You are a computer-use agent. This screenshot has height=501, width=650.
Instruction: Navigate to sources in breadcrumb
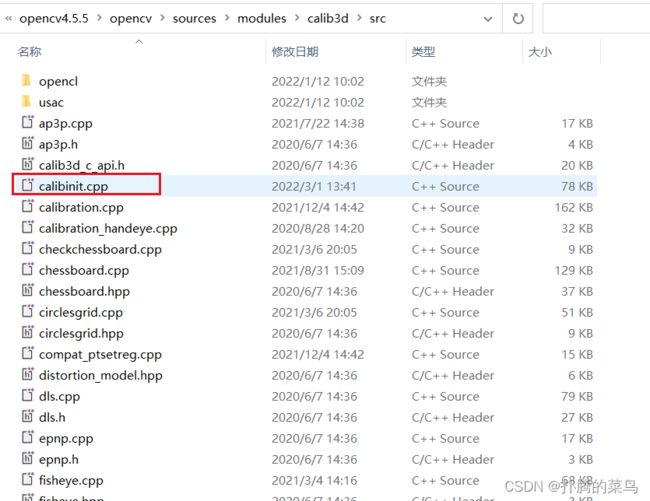[194, 19]
